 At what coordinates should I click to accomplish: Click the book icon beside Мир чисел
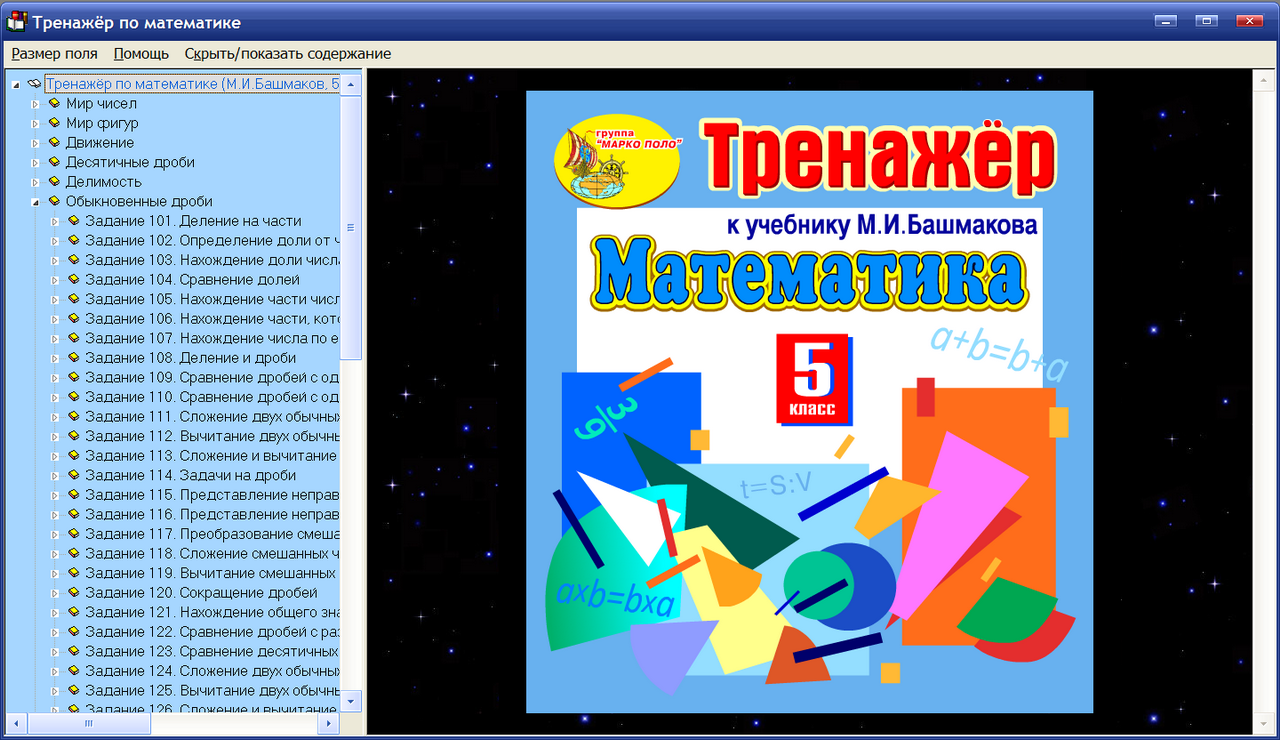[x=54, y=103]
